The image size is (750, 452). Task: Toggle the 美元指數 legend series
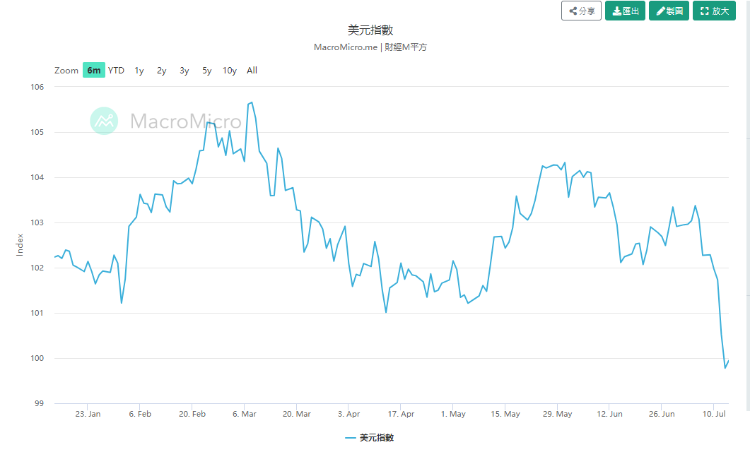[369, 438]
